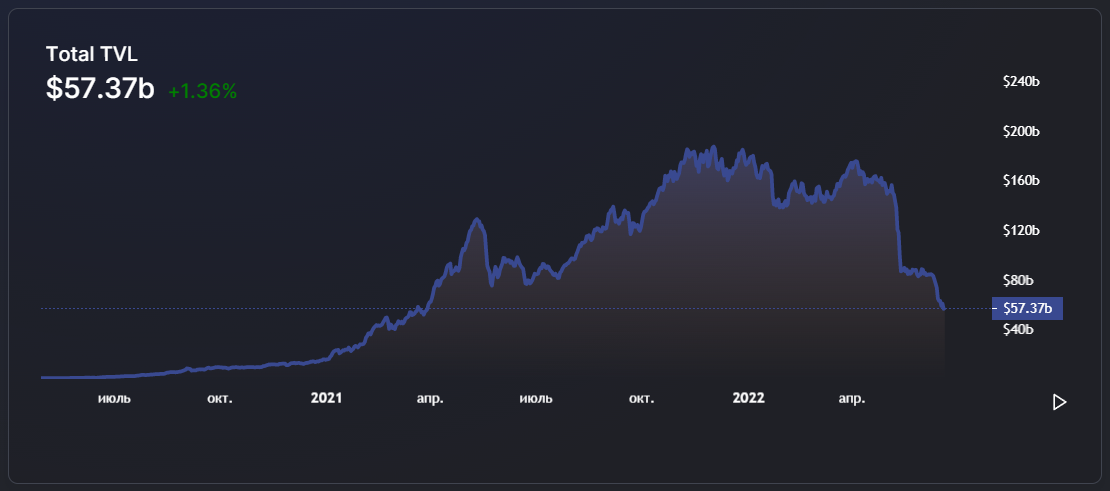This screenshot has width=1110, height=491.
Task: Click the $40b axis label
Action: click(x=1018, y=330)
